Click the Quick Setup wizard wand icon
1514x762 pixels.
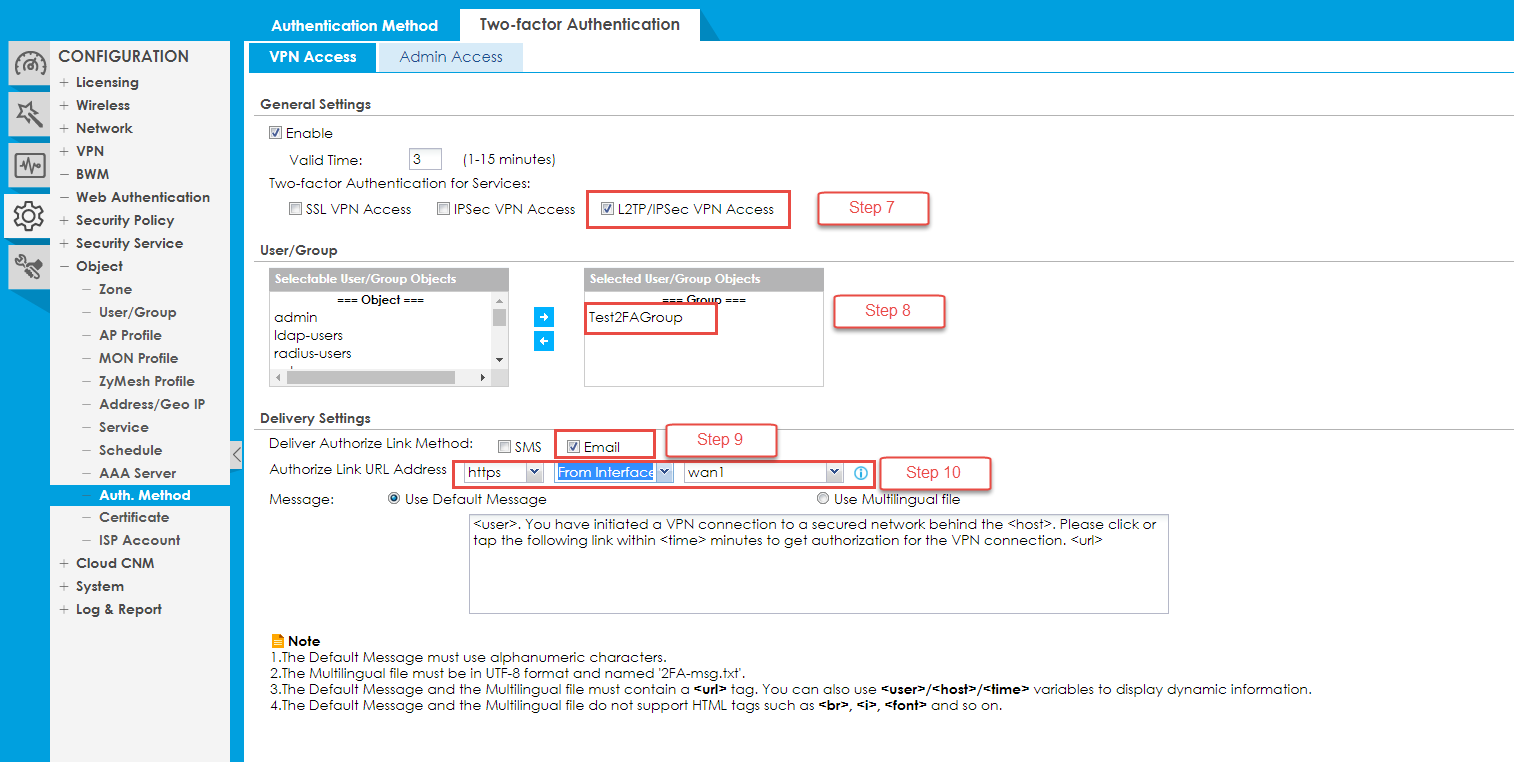pyautogui.click(x=29, y=115)
